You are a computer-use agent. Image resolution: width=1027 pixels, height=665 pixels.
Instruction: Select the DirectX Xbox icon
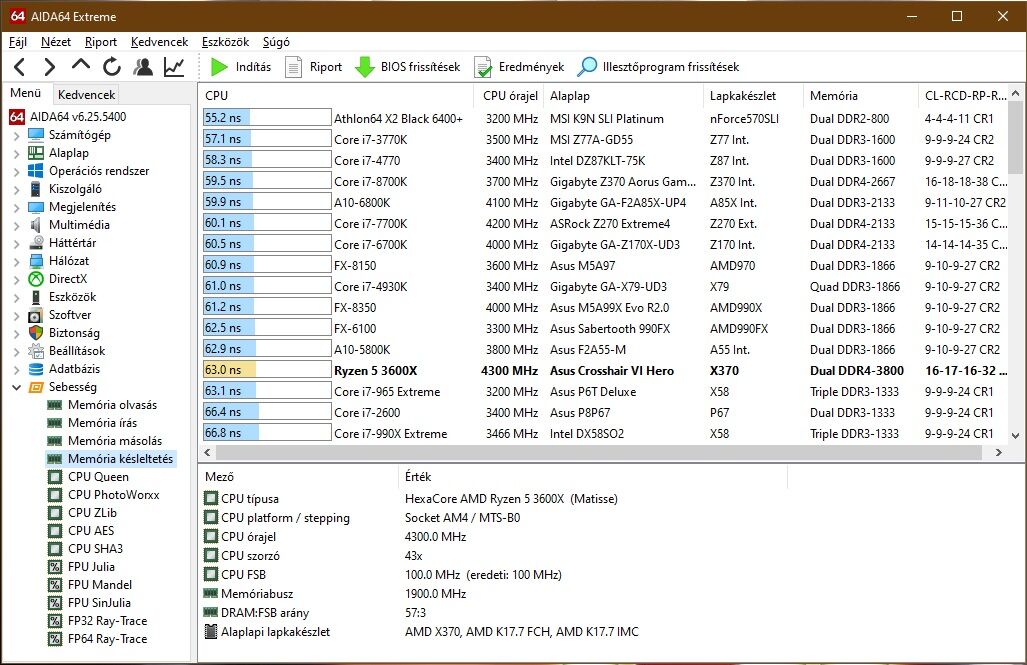click(36, 279)
